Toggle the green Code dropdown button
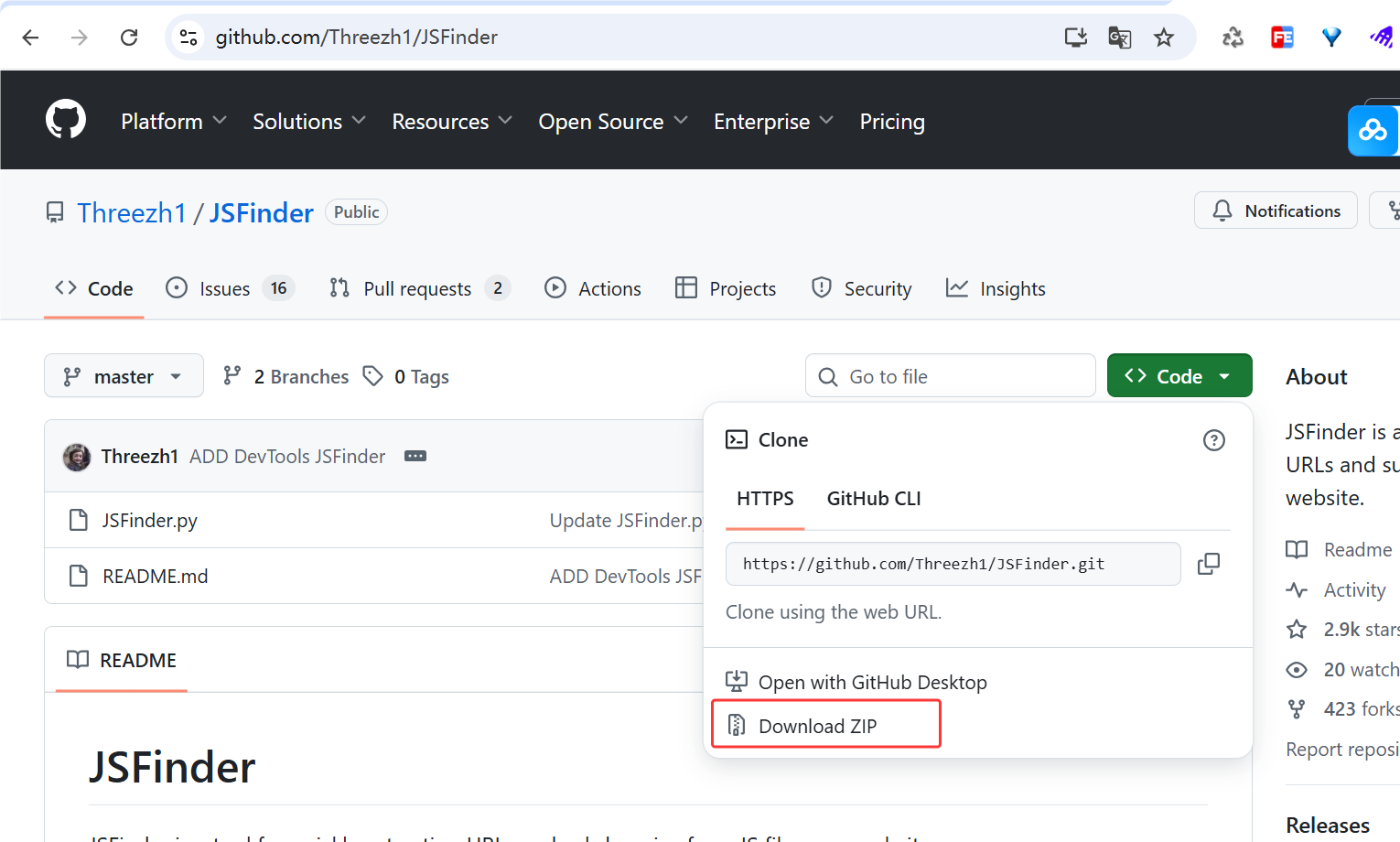 1179,376
